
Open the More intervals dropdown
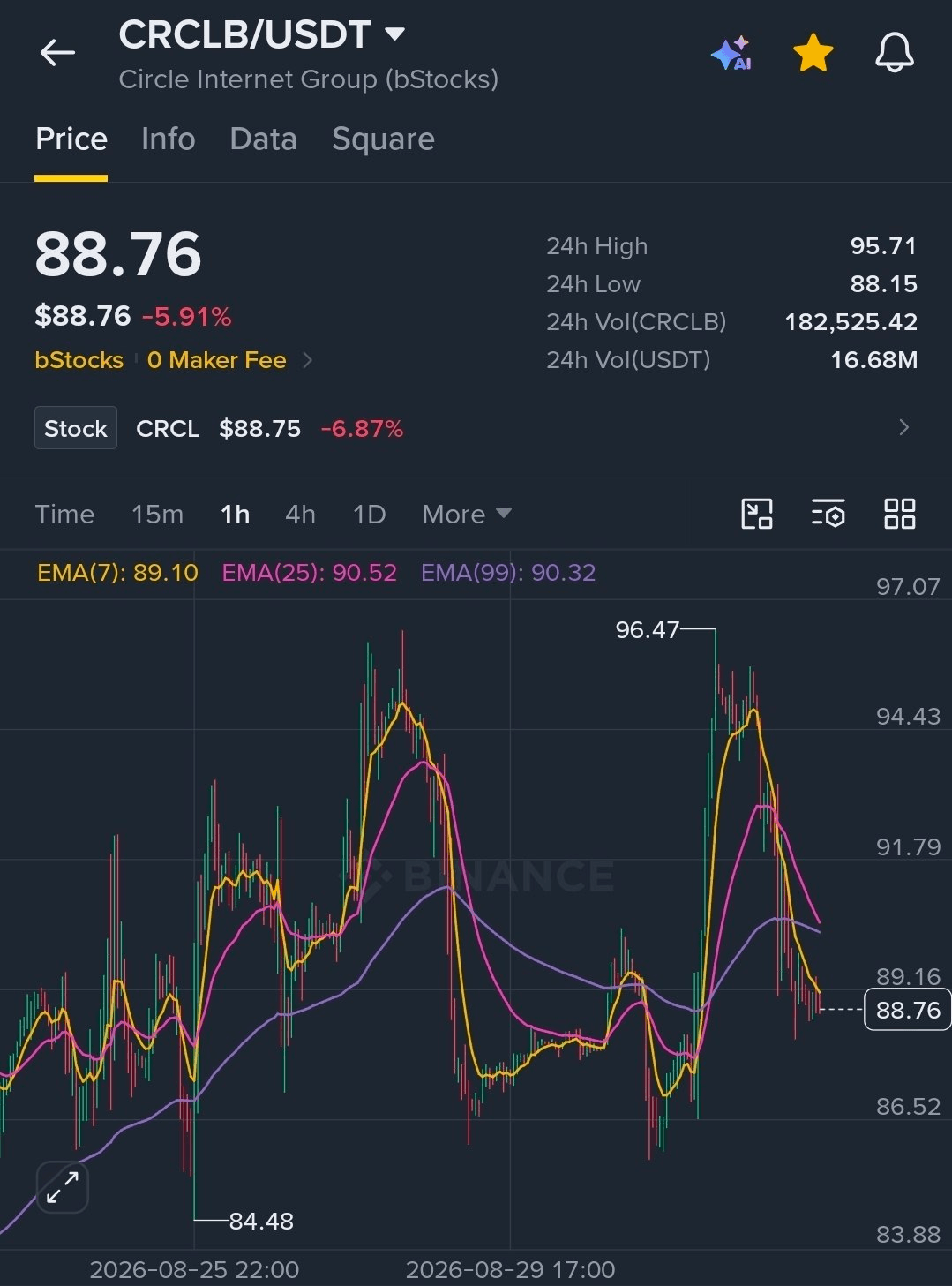[x=467, y=515]
